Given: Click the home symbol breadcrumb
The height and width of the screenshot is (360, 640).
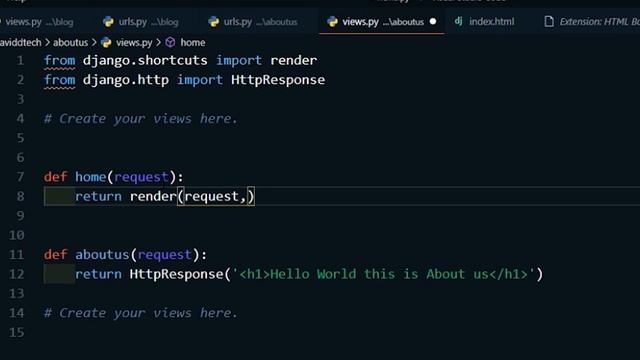Looking at the screenshot, I should point(193,42).
